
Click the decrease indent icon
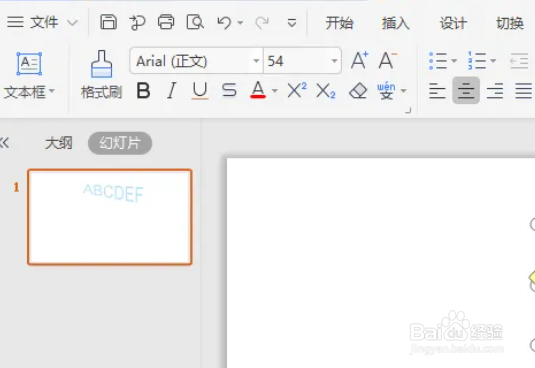pos(519,61)
